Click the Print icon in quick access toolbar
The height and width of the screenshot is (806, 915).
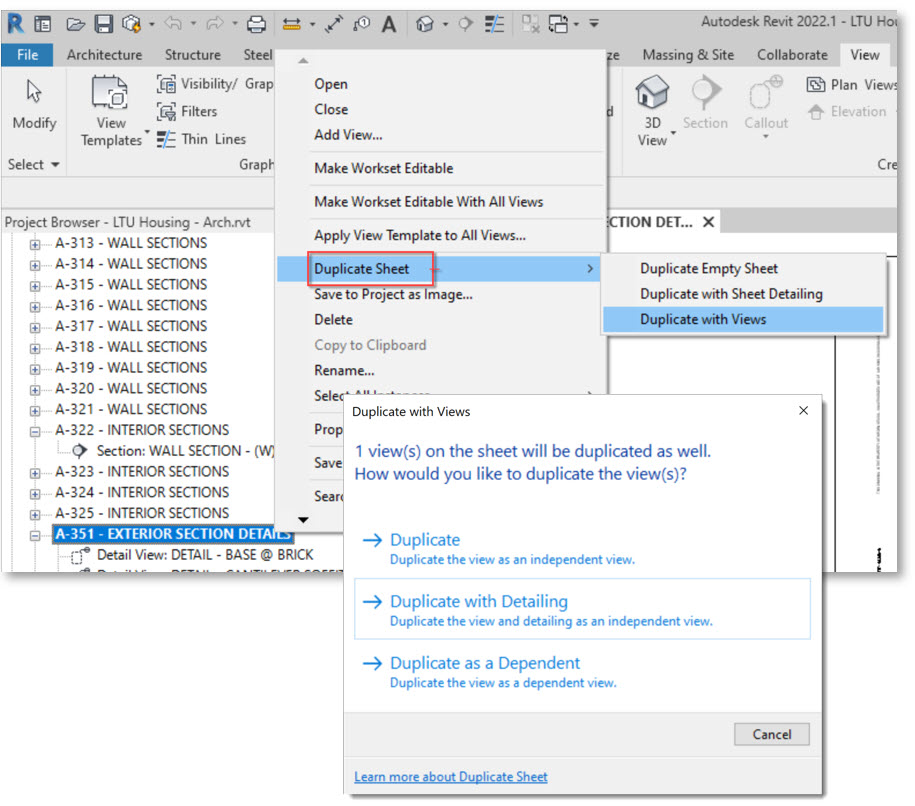pyautogui.click(x=256, y=24)
